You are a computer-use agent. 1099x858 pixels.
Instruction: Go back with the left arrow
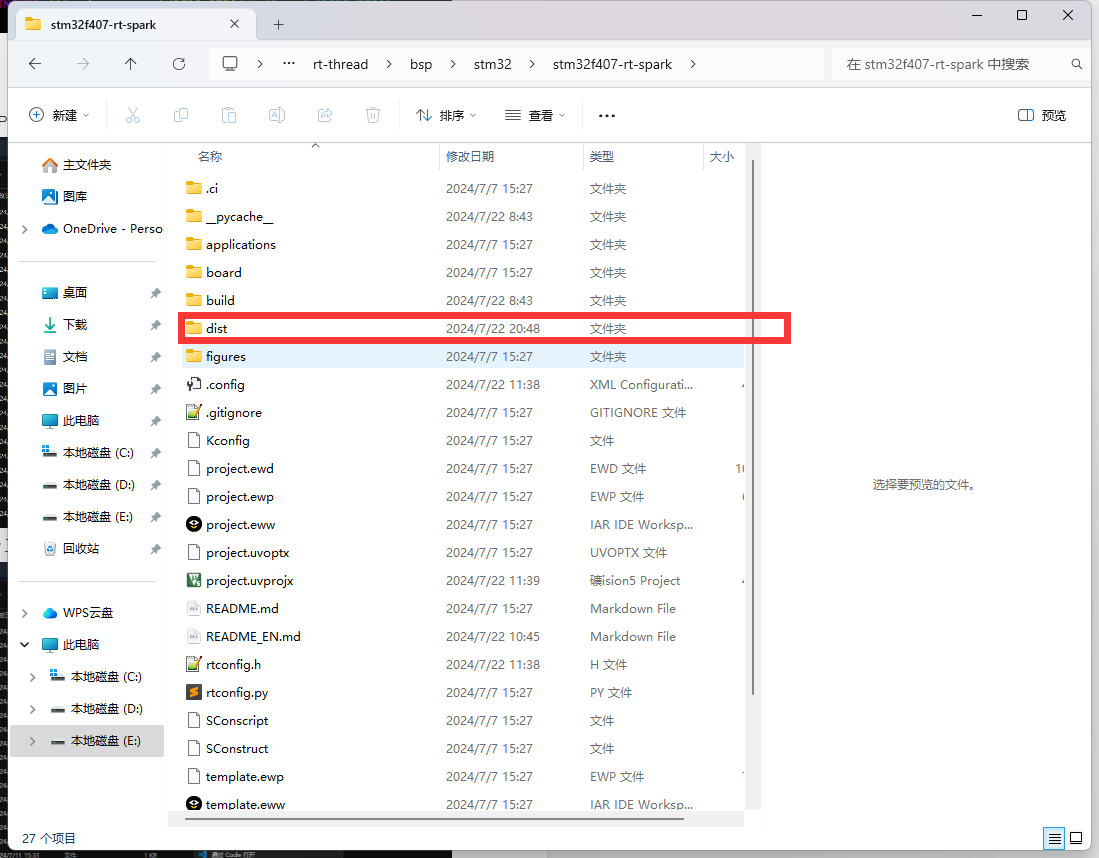35,64
